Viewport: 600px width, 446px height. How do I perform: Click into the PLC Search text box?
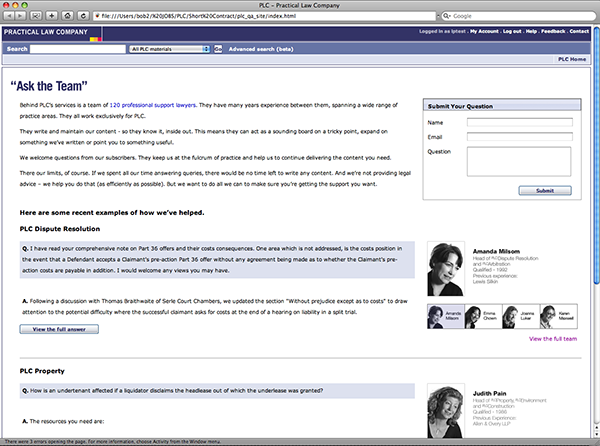[78, 49]
